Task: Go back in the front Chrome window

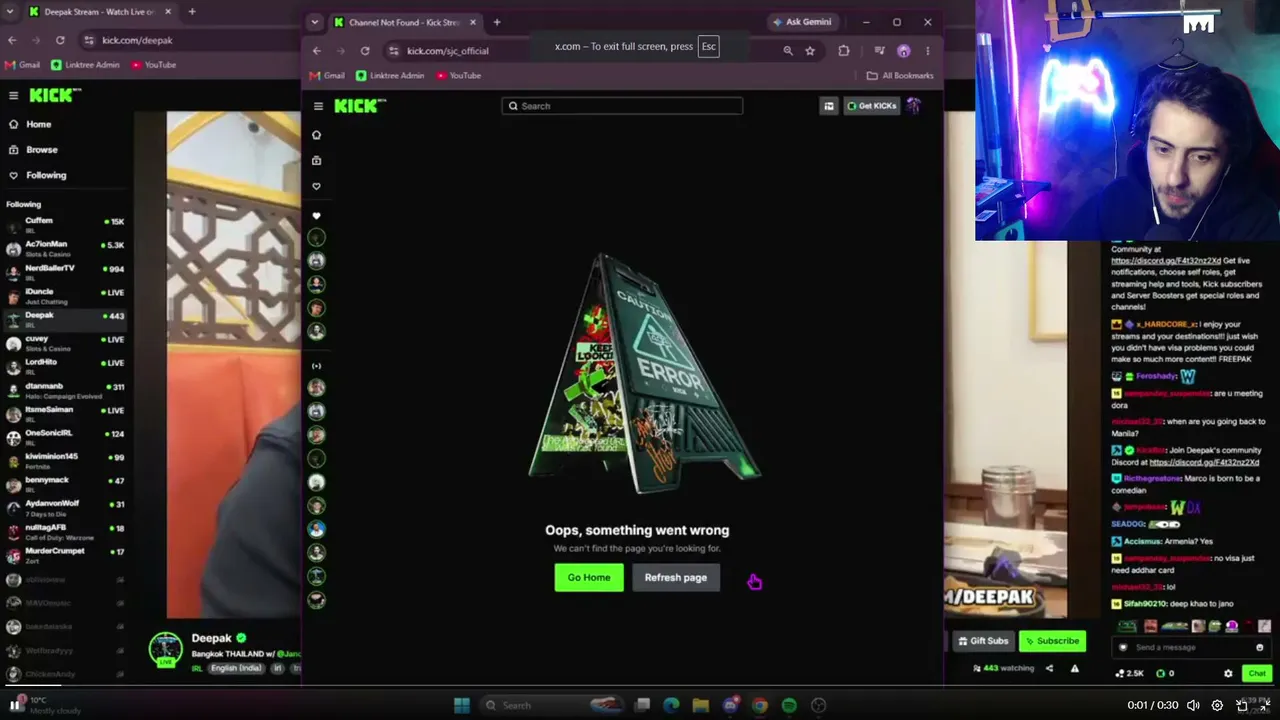Action: coord(317,51)
